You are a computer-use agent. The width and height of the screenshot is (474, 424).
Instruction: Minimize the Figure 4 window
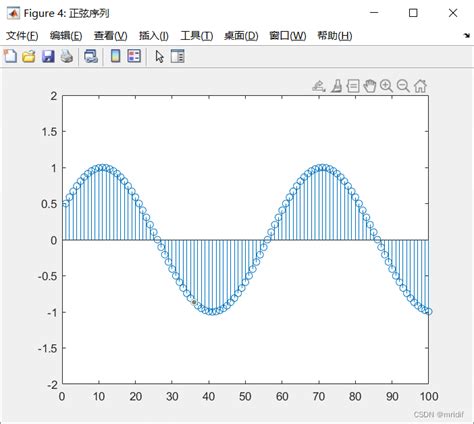click(374, 13)
